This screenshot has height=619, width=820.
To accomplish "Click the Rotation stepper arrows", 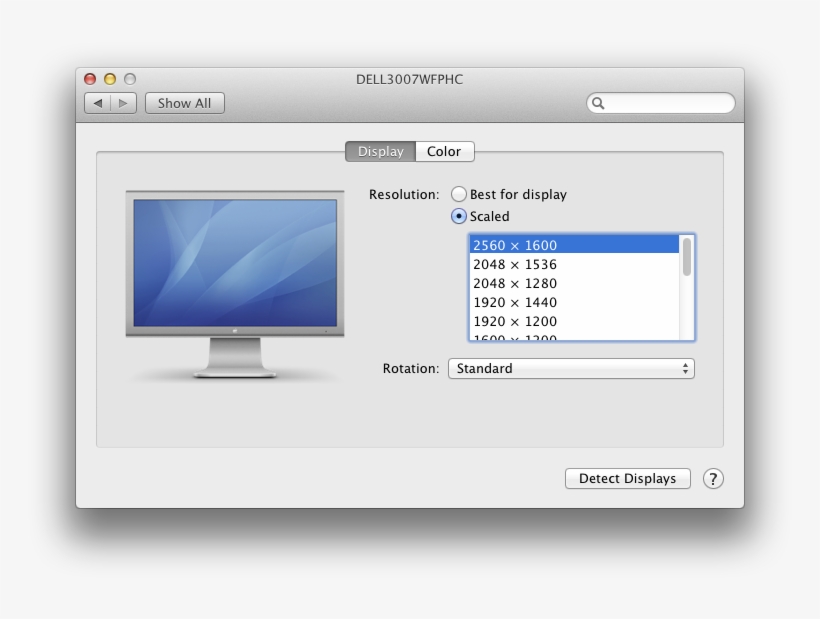I will tap(685, 368).
